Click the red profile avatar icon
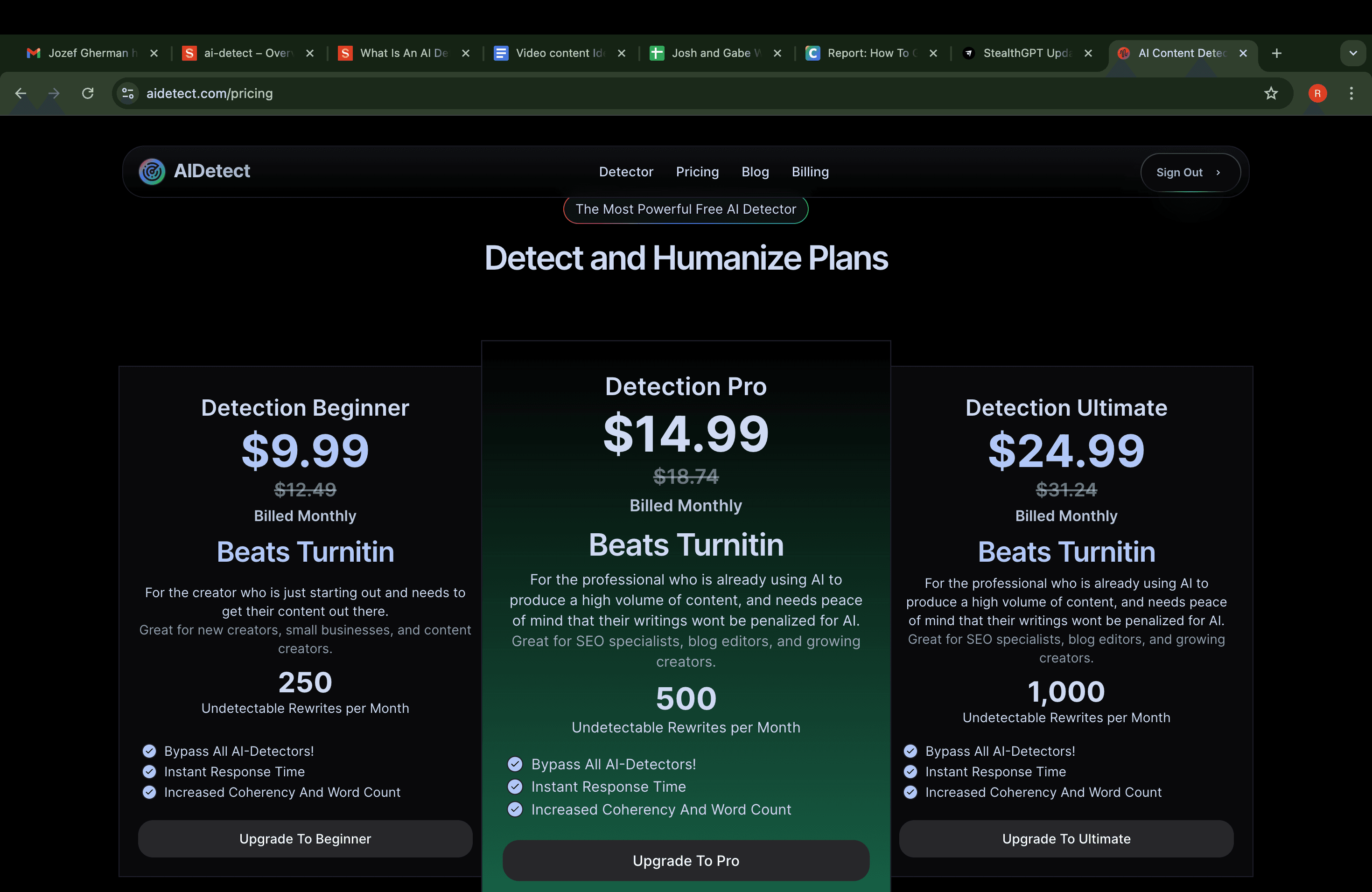 tap(1317, 93)
